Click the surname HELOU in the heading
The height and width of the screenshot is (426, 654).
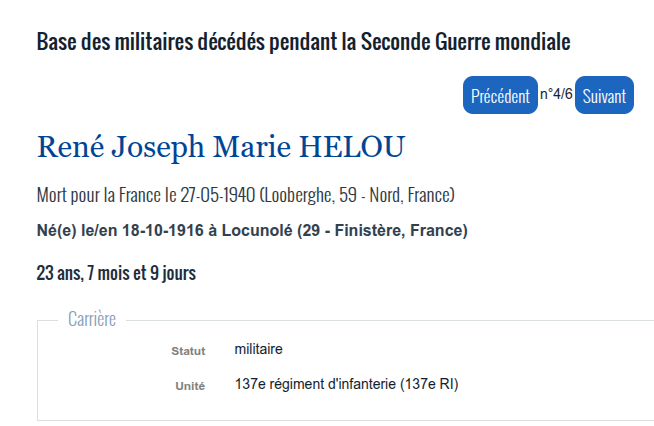pos(352,147)
